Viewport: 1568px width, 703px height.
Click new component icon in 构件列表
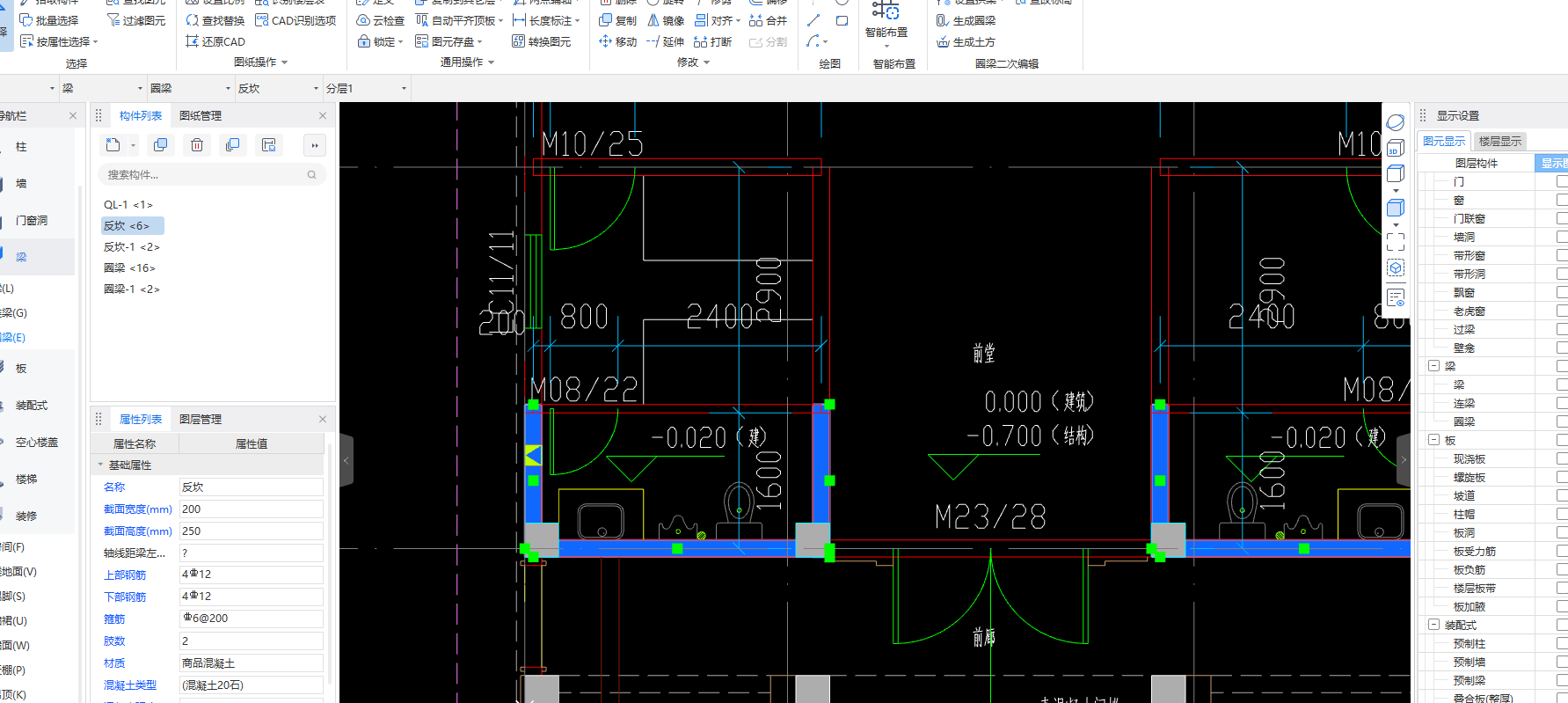coord(113,145)
